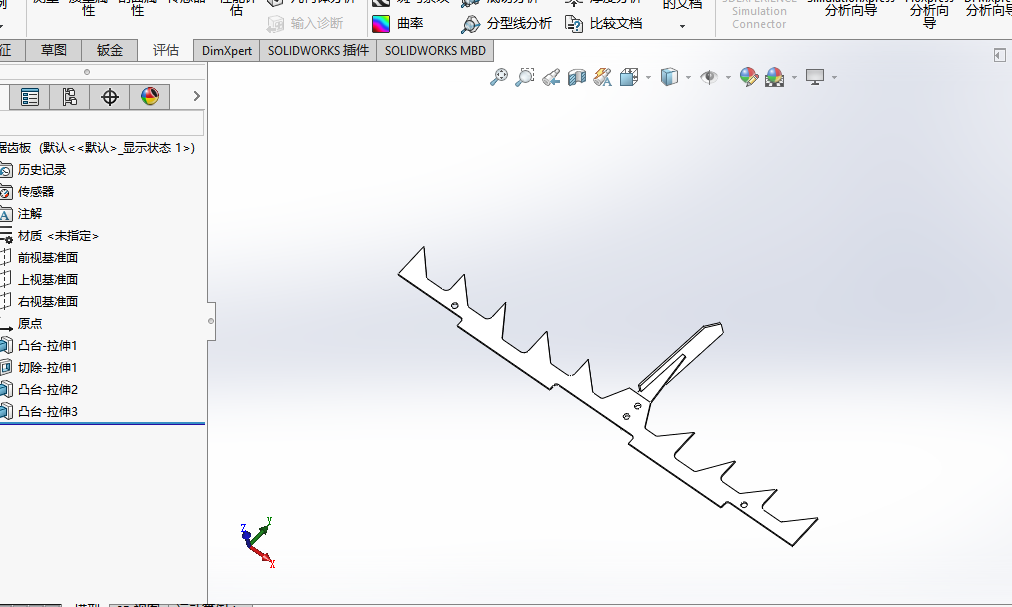This screenshot has width=1012, height=607.
Task: Switch to the 评估 tab
Action: [x=166, y=50]
